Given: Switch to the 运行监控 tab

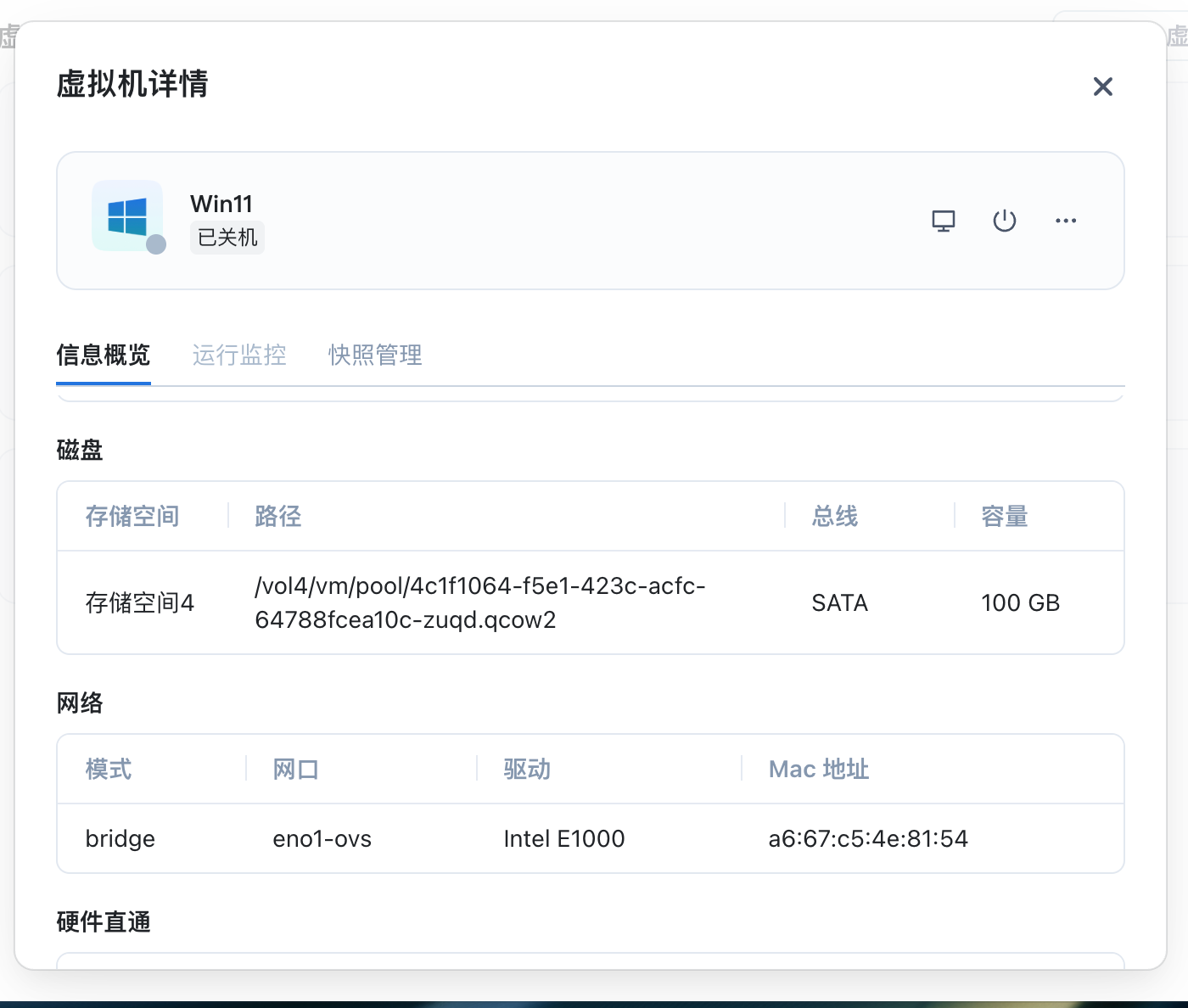Looking at the screenshot, I should tap(239, 355).
